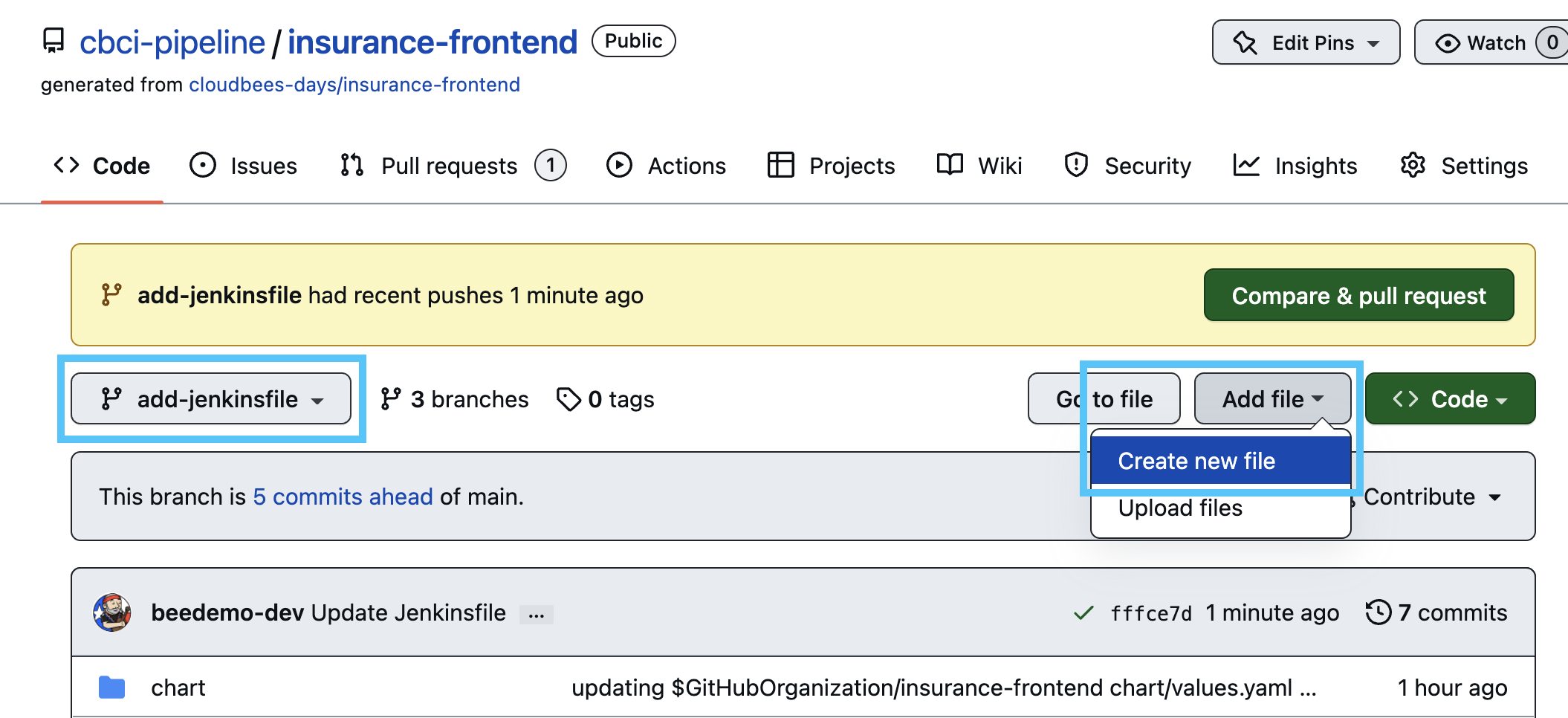This screenshot has width=1568, height=718.
Task: Click the eye icon on Watch button
Action: tap(1447, 43)
